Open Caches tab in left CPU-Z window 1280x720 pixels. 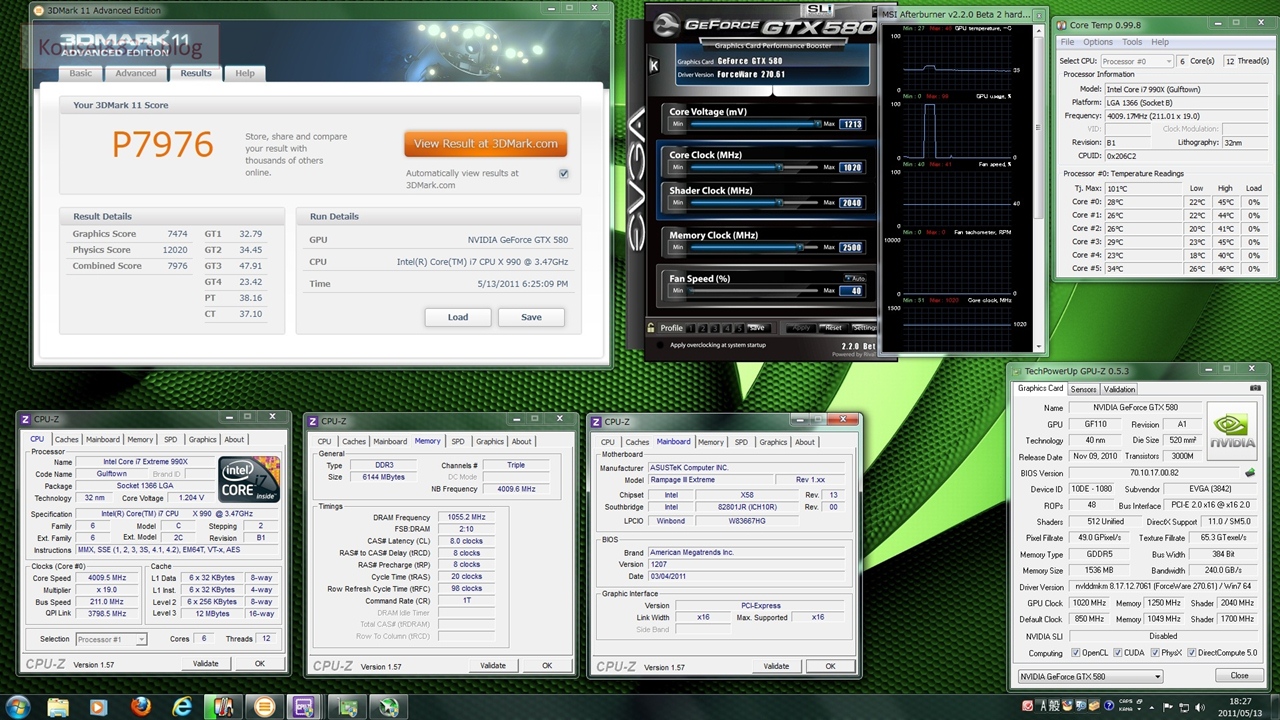tap(66, 439)
